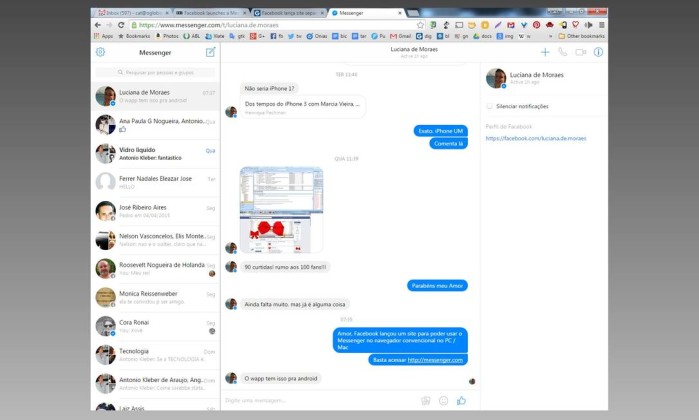This screenshot has height=420, width=699.
Task: Open Cora Ronai conversation
Action: 155,326
